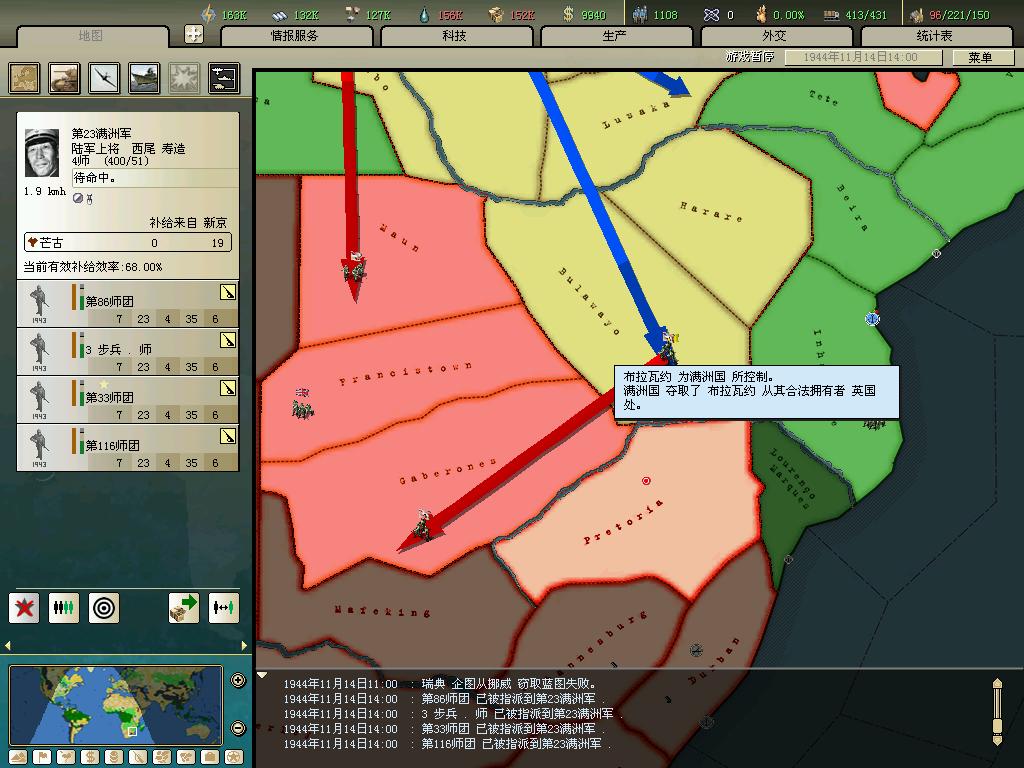
Task: Click the industrial capacity factory icon
Action: (916, 14)
